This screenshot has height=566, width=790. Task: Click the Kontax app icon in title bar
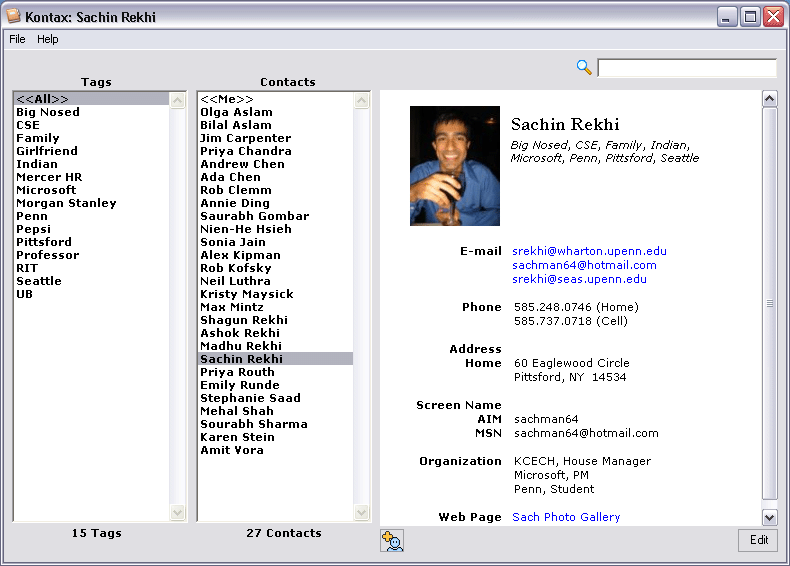[x=14, y=16]
